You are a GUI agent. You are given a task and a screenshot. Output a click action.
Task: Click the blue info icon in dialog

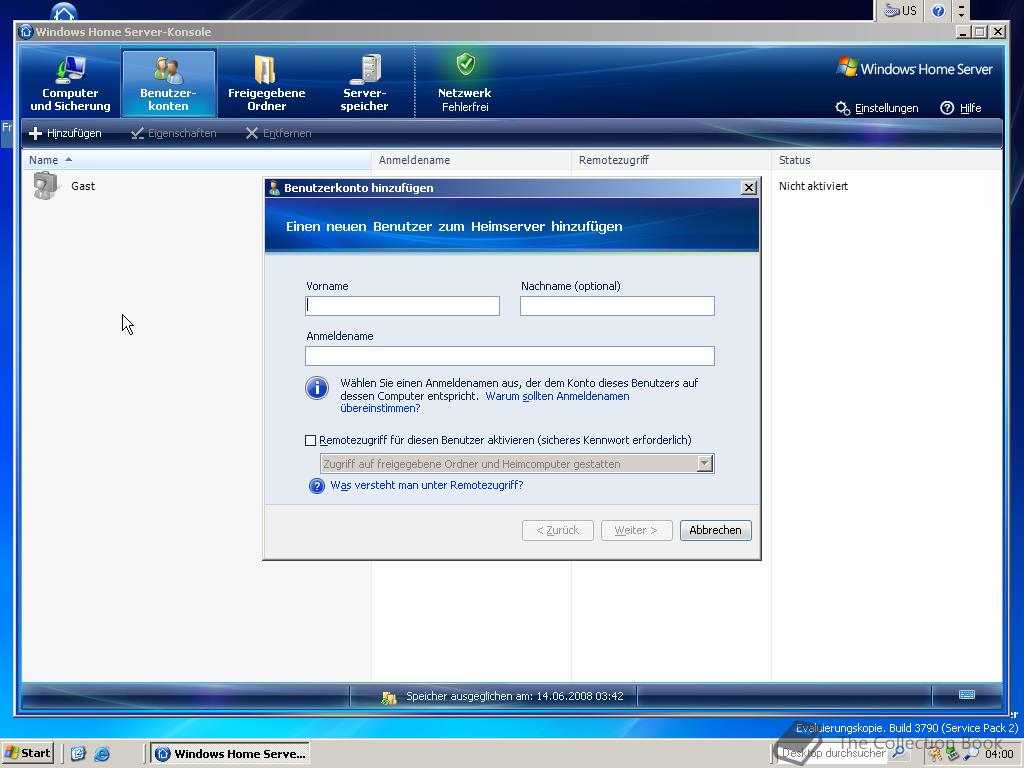(x=317, y=388)
